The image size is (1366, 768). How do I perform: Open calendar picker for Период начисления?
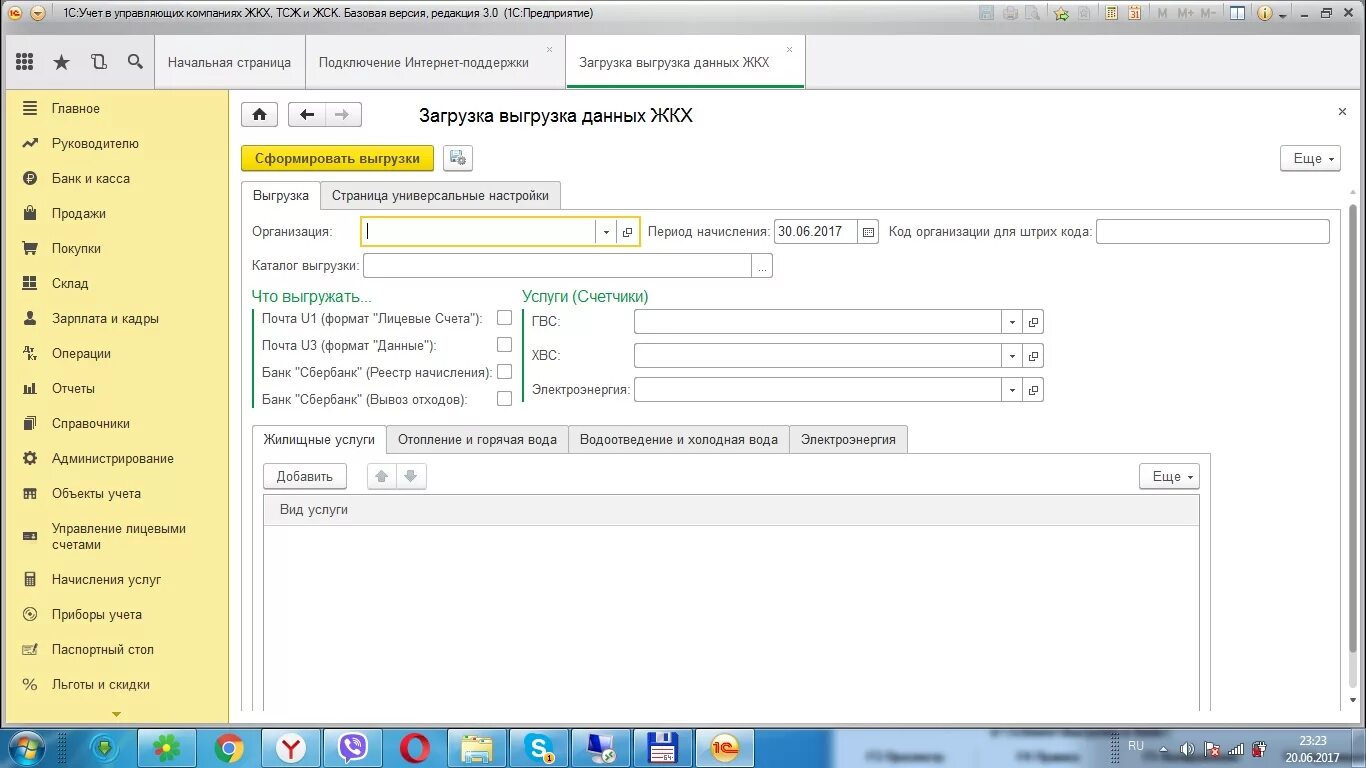[868, 232]
